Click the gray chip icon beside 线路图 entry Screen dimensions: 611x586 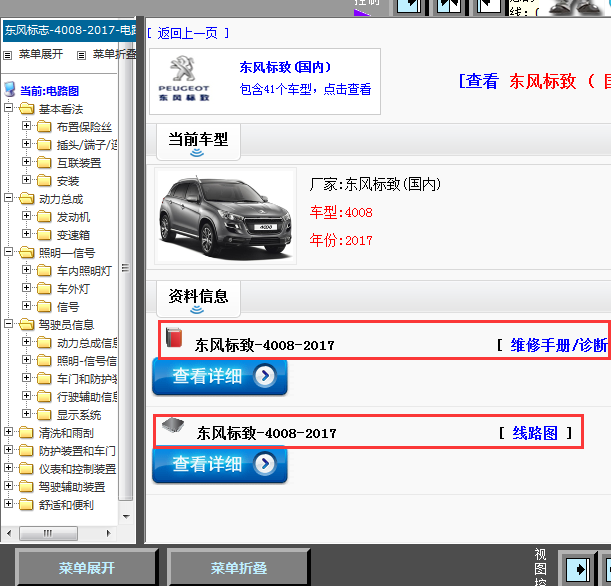pos(173,425)
